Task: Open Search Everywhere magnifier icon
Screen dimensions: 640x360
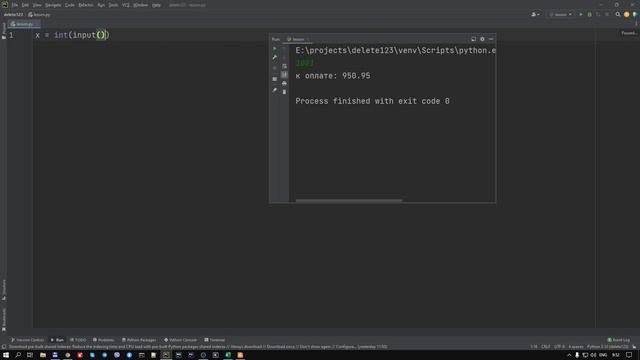Action: [618, 14]
